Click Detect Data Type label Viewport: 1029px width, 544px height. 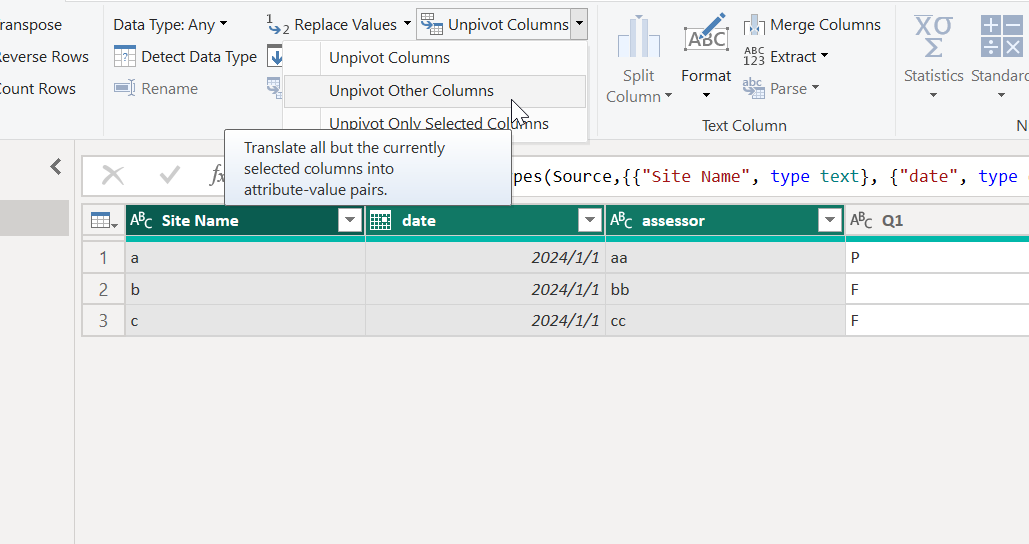[x=199, y=57]
